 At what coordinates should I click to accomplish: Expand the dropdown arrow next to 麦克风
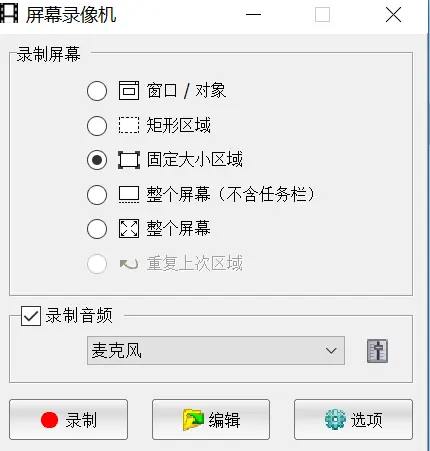[331, 351]
